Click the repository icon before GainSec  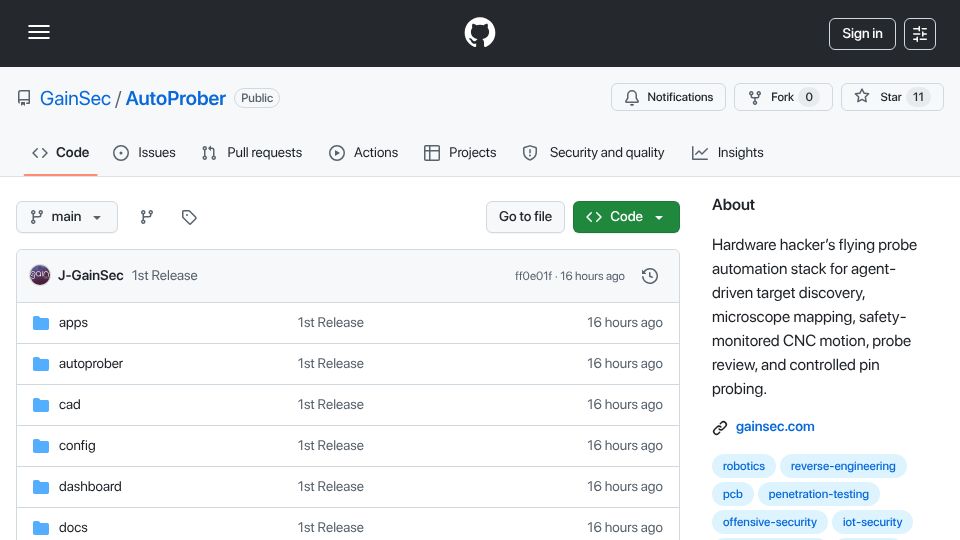tap(24, 98)
